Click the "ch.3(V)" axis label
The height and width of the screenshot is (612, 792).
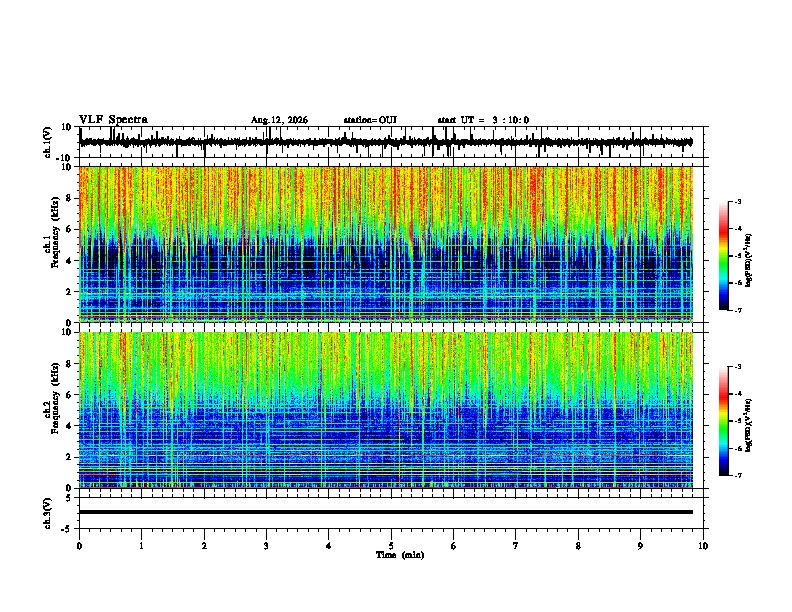point(47,513)
